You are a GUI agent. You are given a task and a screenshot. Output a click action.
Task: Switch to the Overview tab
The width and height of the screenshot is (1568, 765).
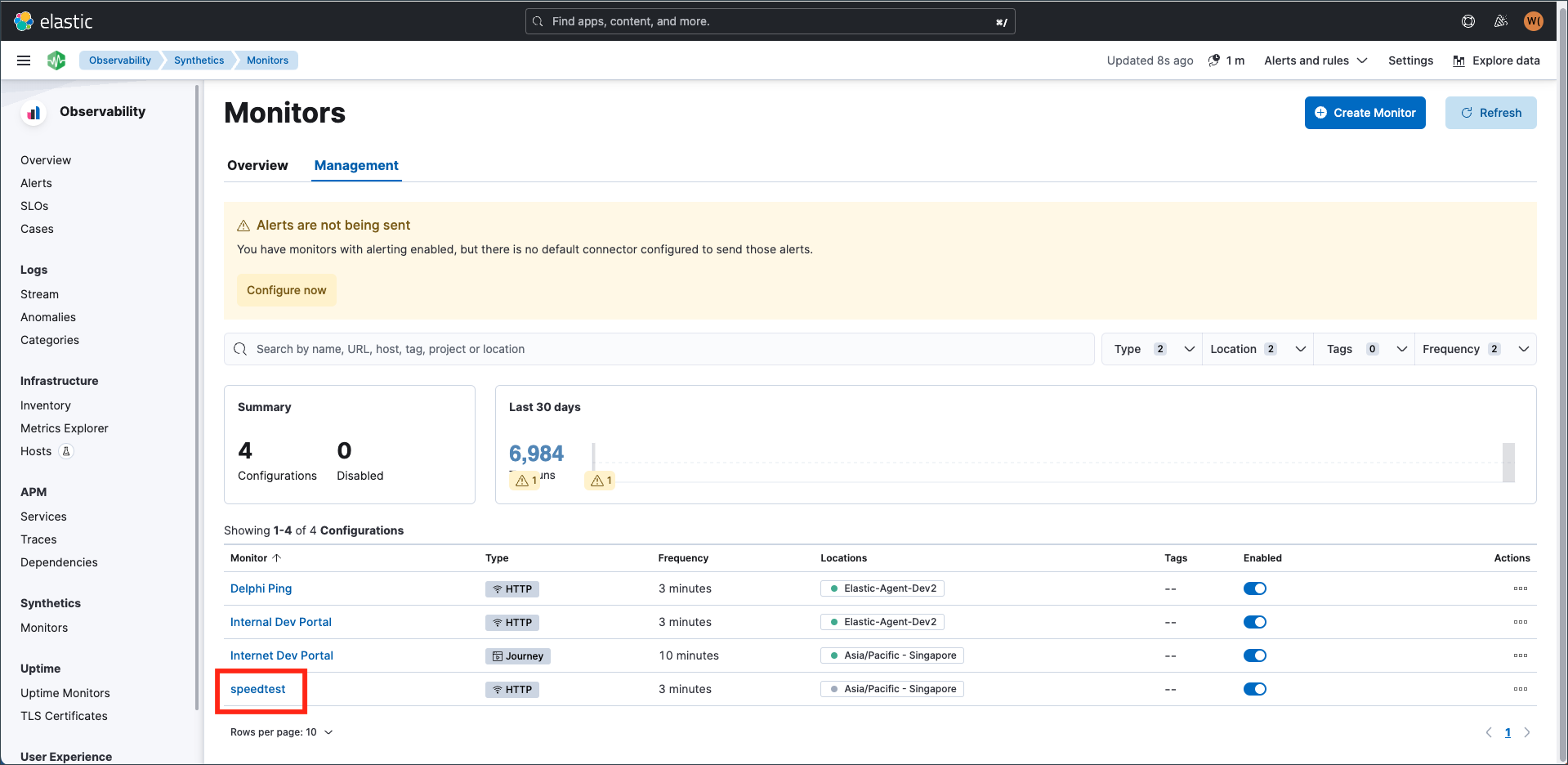coord(257,165)
